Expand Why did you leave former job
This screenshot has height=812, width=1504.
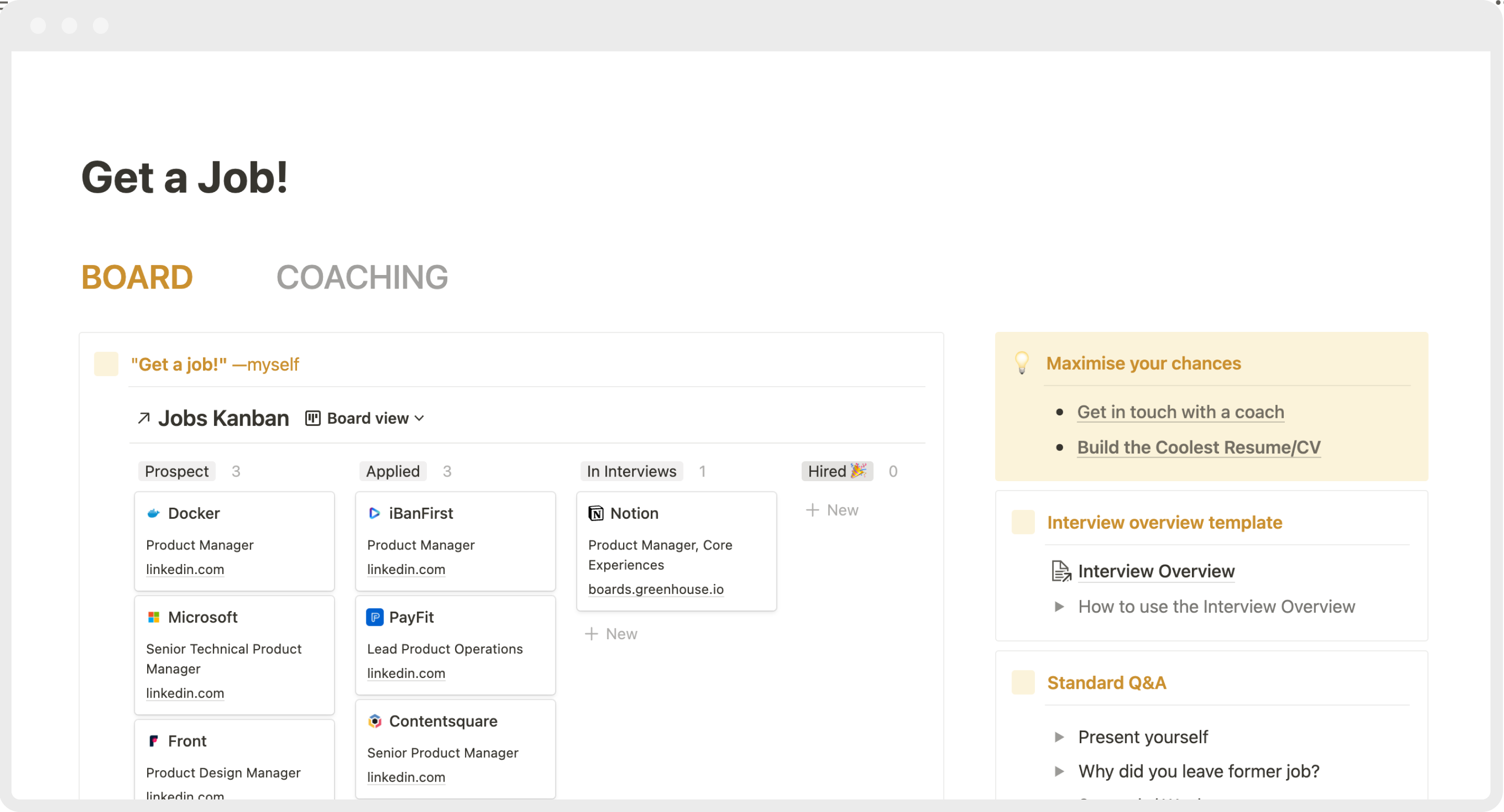point(1059,771)
